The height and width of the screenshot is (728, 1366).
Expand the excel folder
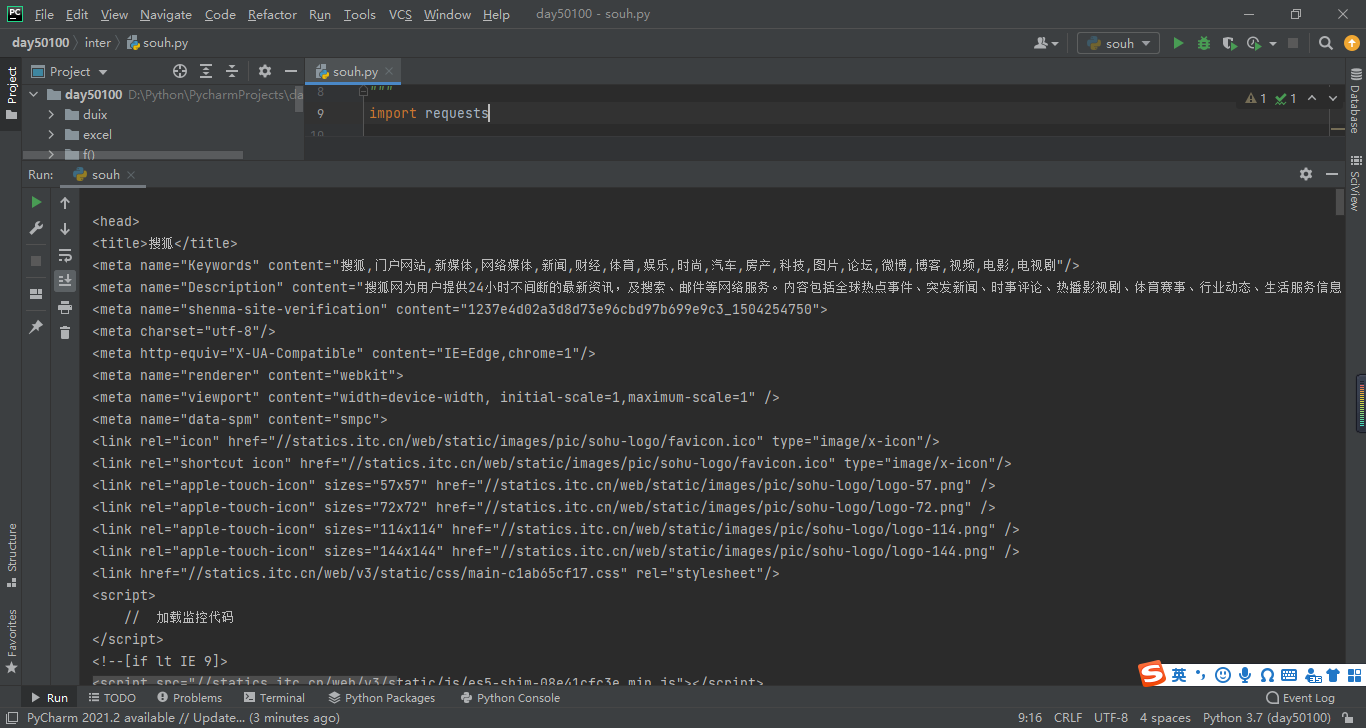pos(51,135)
